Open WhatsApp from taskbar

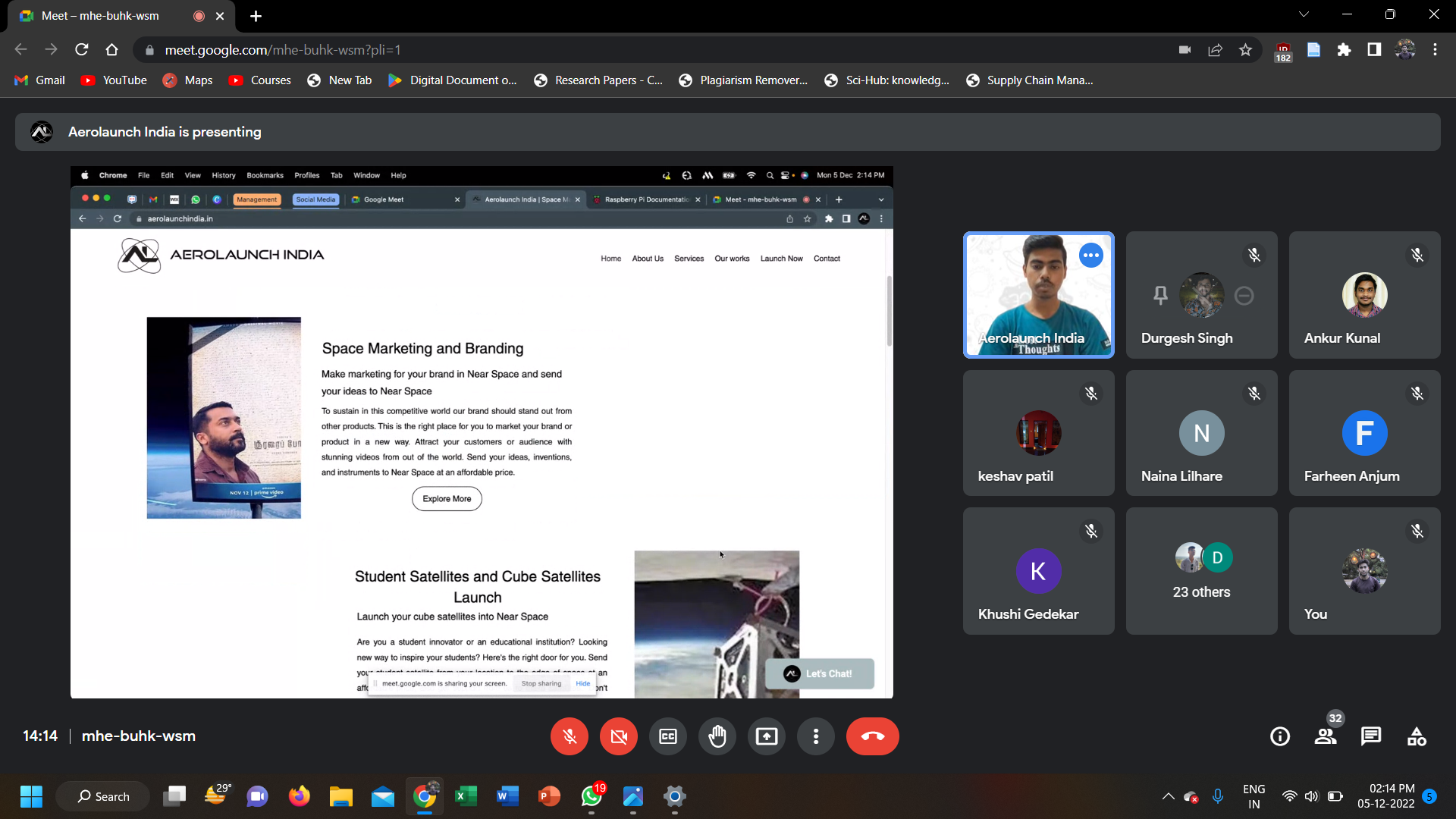click(591, 796)
